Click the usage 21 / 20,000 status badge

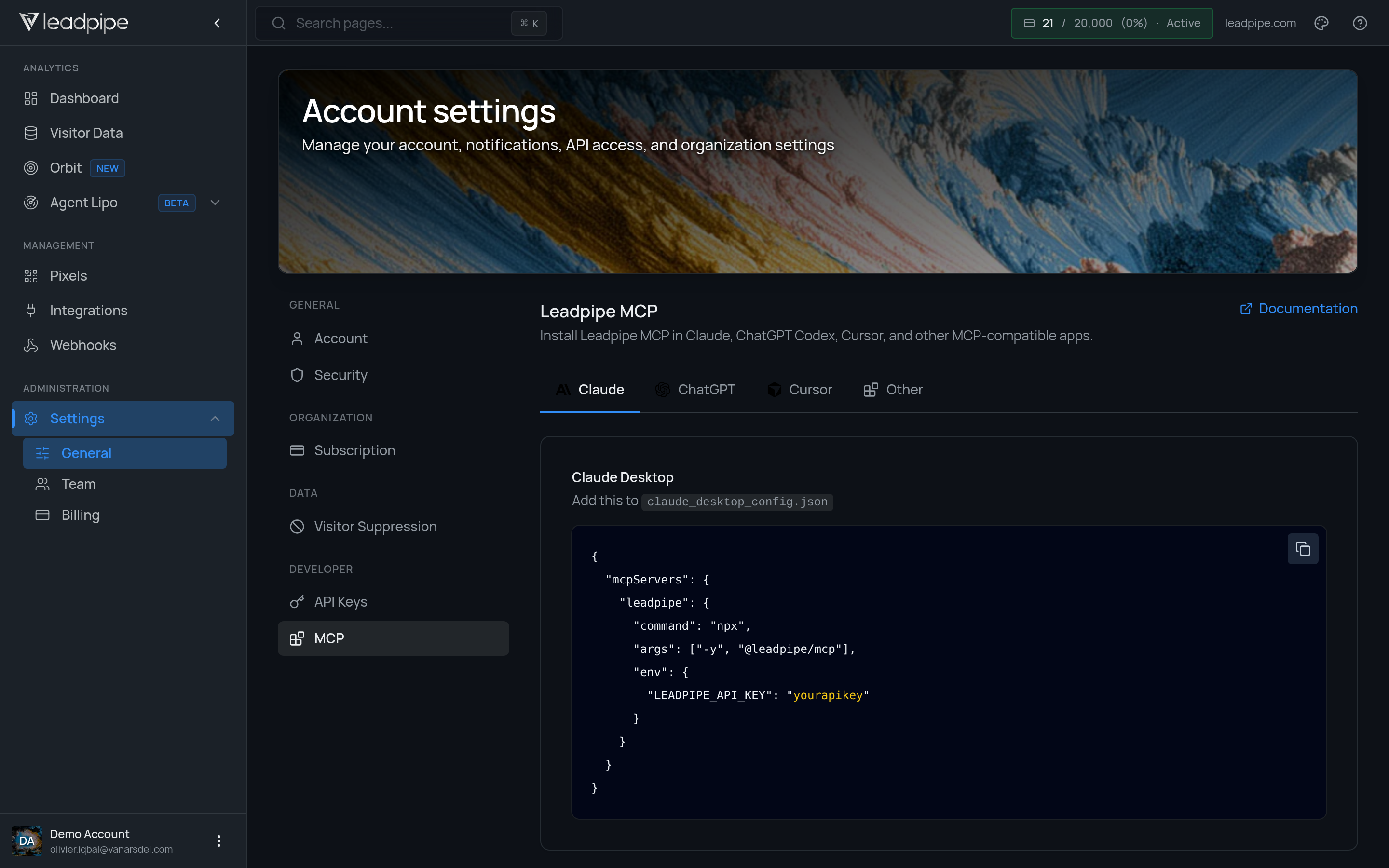coord(1112,23)
